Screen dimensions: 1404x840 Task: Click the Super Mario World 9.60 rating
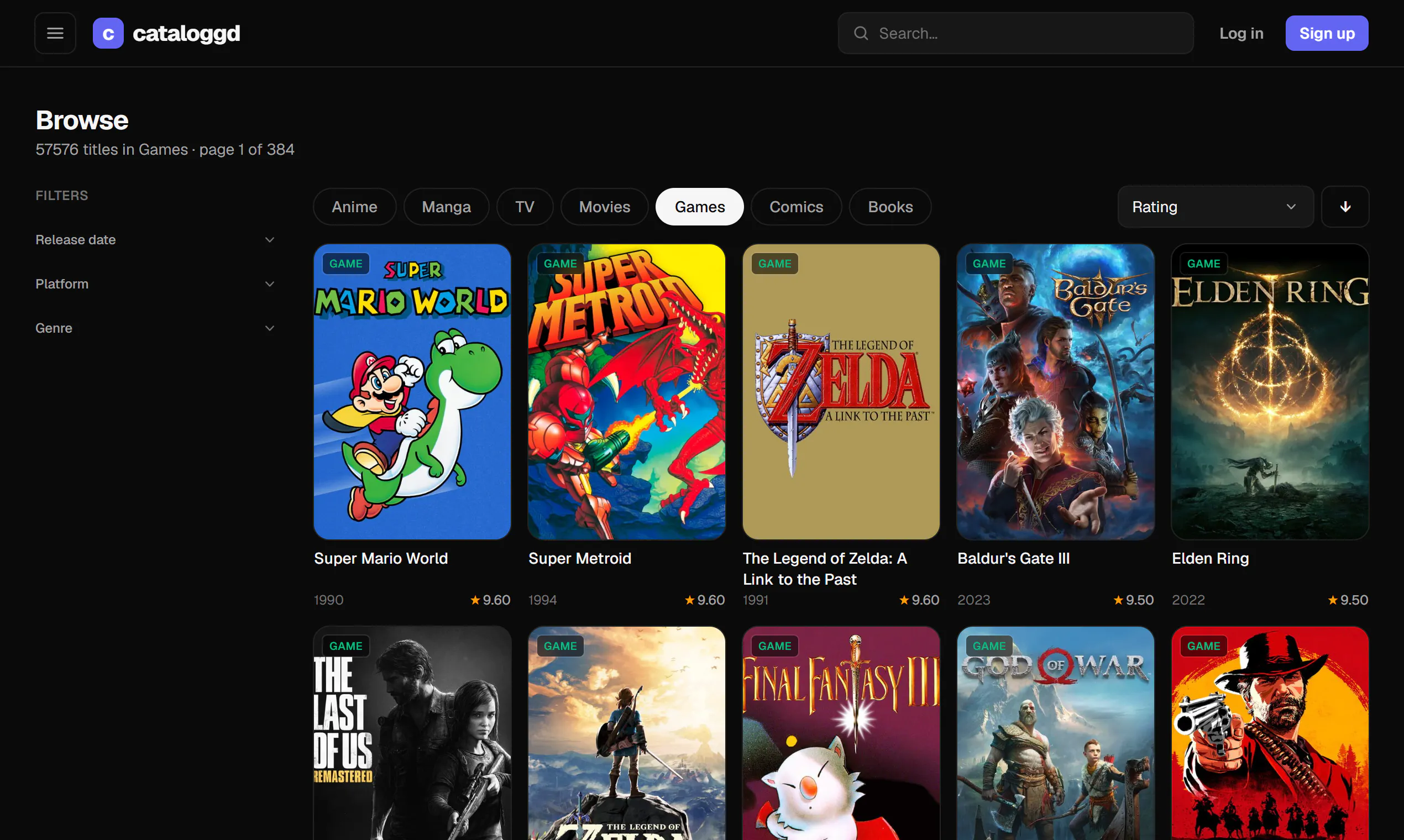[x=490, y=600]
